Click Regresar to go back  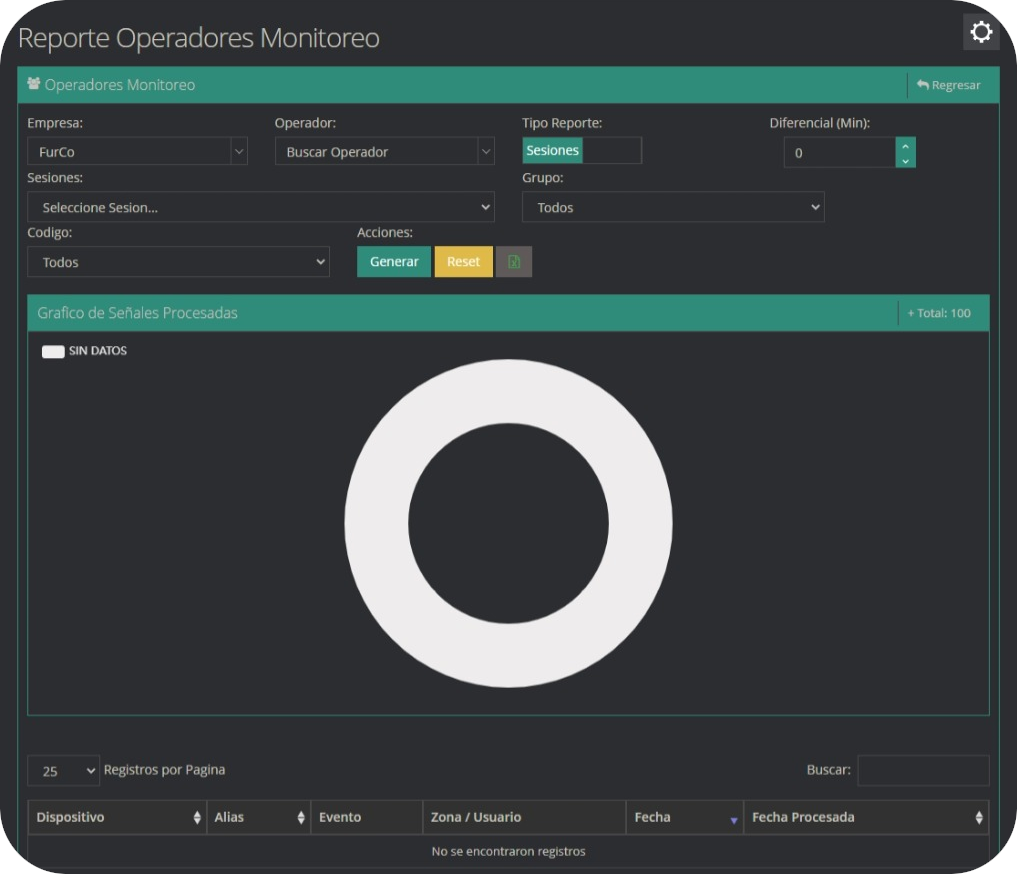(x=950, y=85)
